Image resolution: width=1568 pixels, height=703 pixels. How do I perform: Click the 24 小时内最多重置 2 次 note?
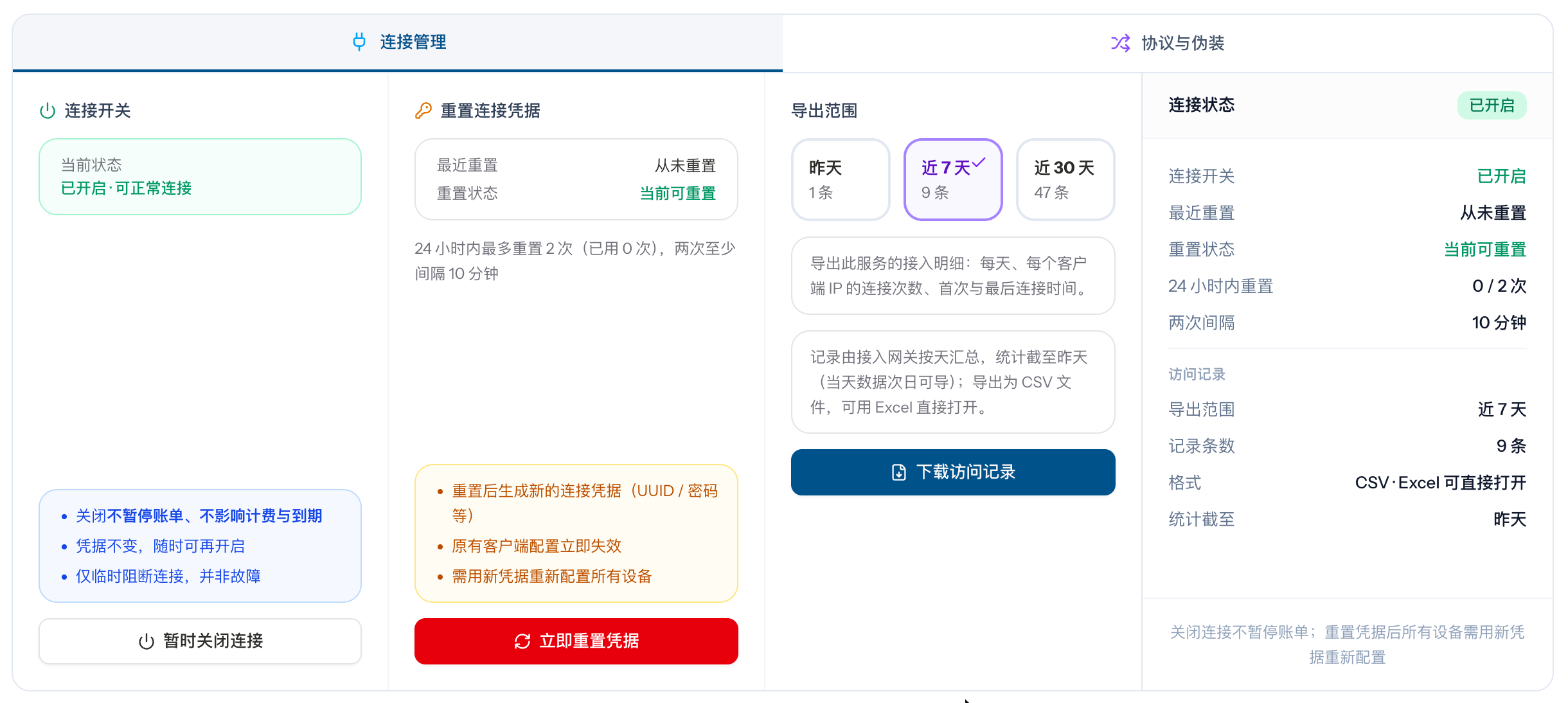point(576,260)
